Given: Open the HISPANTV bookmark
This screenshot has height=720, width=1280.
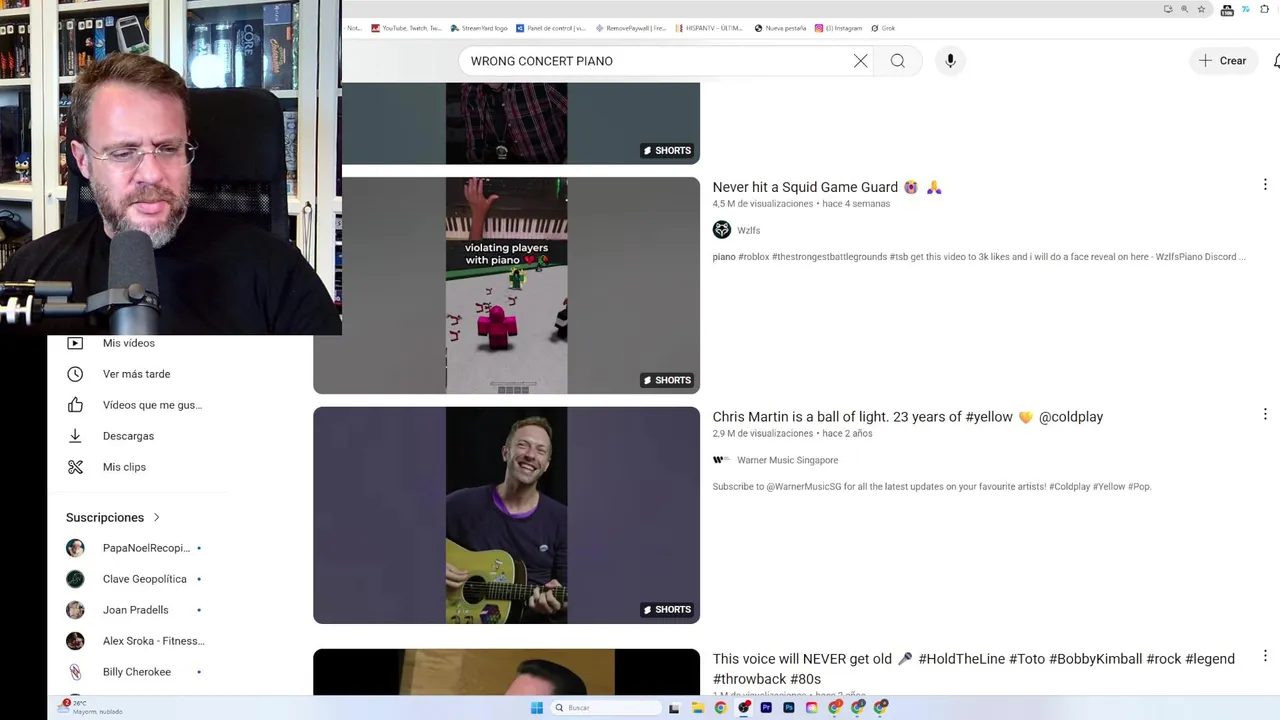Looking at the screenshot, I should click(709, 28).
